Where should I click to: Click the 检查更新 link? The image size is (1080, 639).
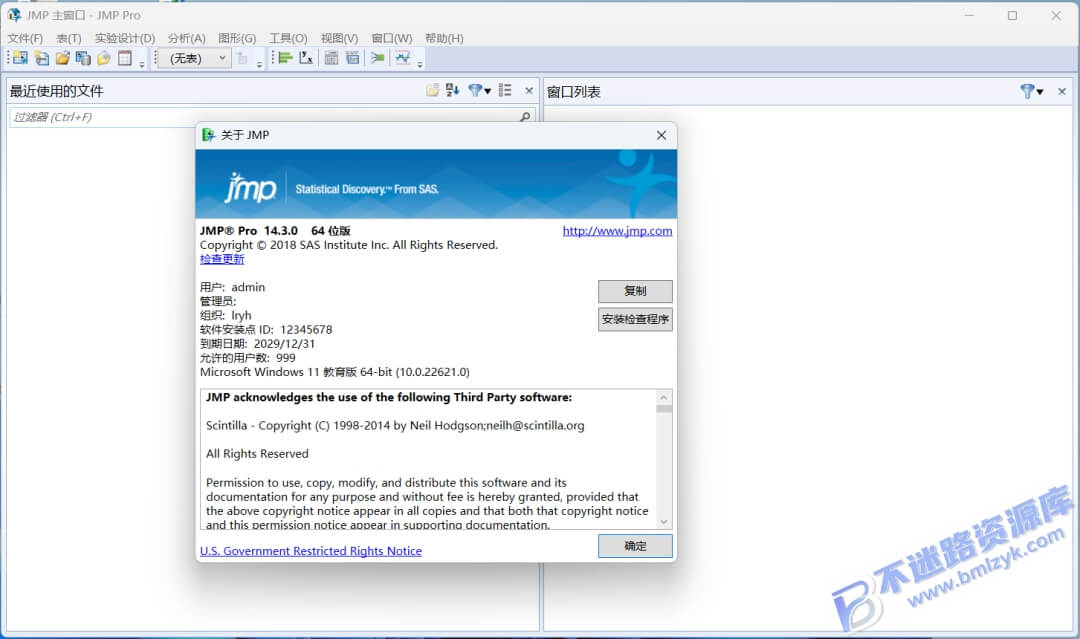pos(222,260)
